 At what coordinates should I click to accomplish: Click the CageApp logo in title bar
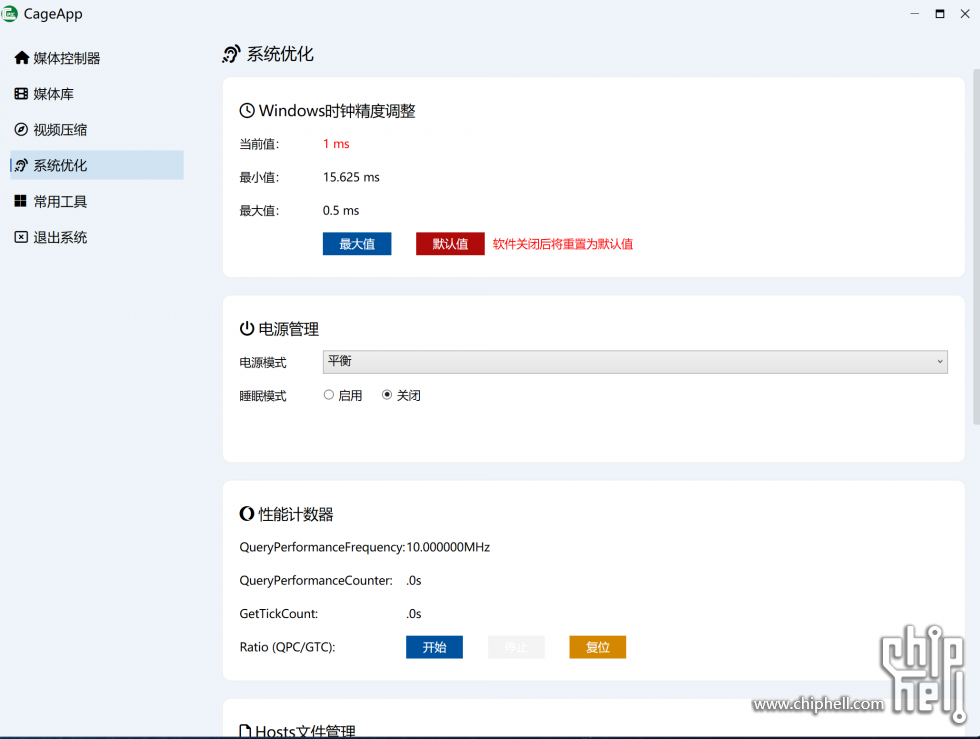[9, 13]
